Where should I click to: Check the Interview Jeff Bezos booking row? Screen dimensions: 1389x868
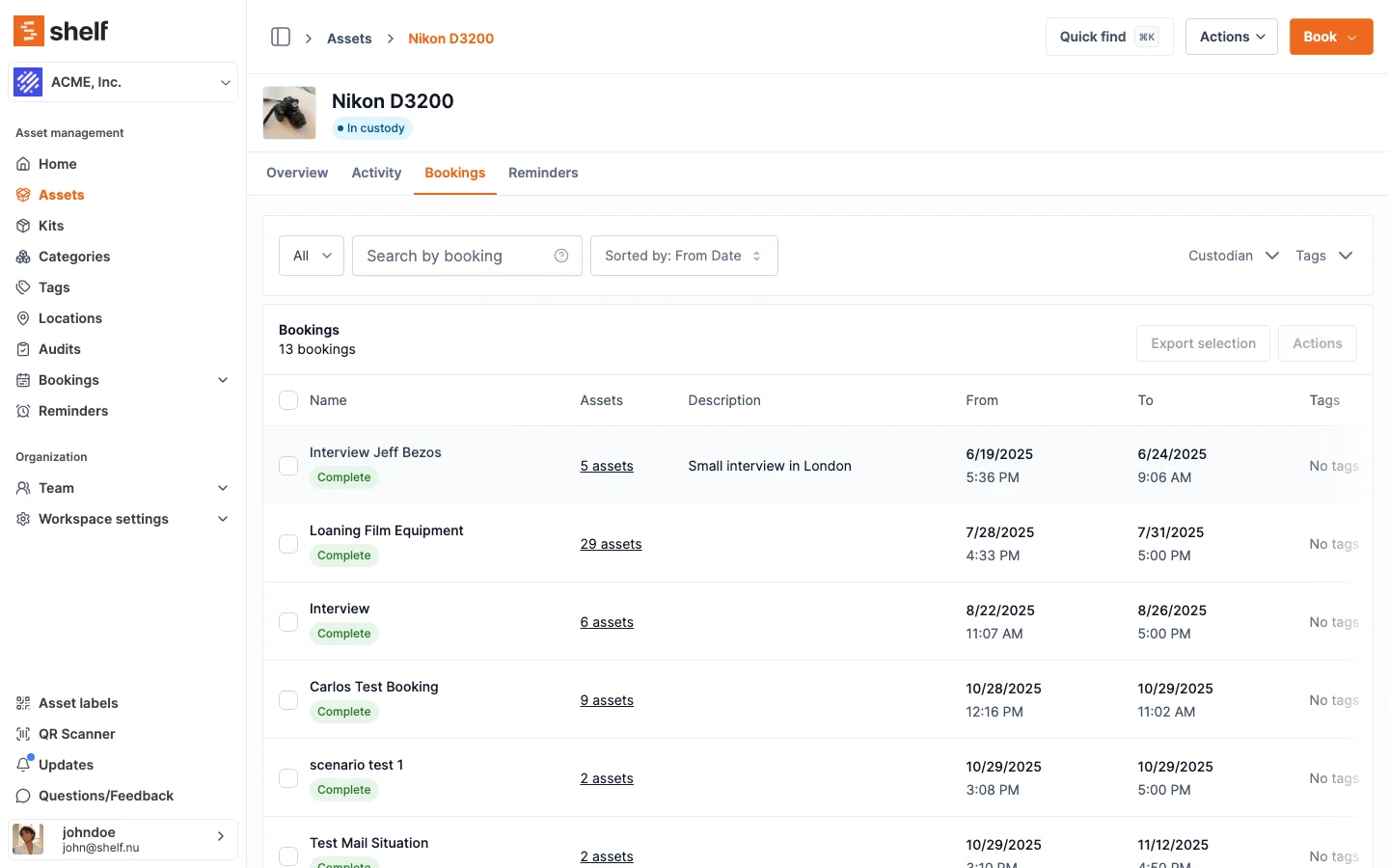tap(288, 466)
